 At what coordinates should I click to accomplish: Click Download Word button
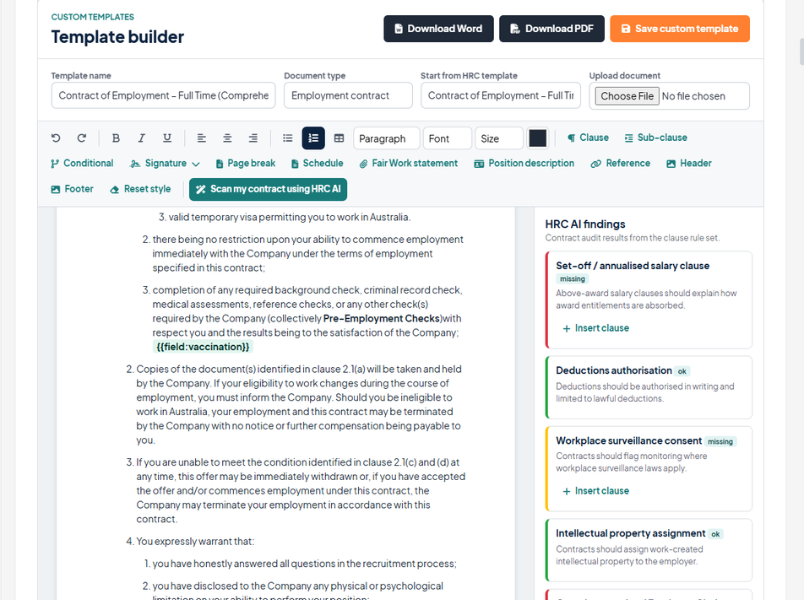tap(438, 29)
